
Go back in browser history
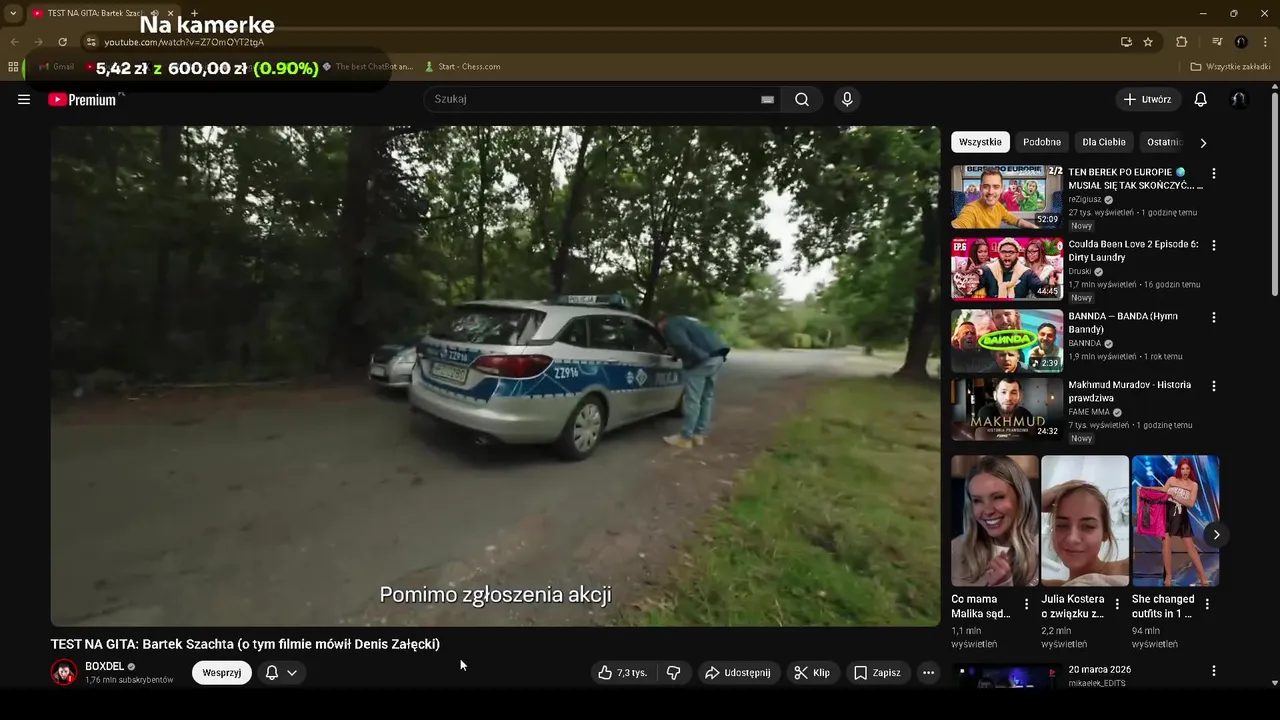click(14, 42)
